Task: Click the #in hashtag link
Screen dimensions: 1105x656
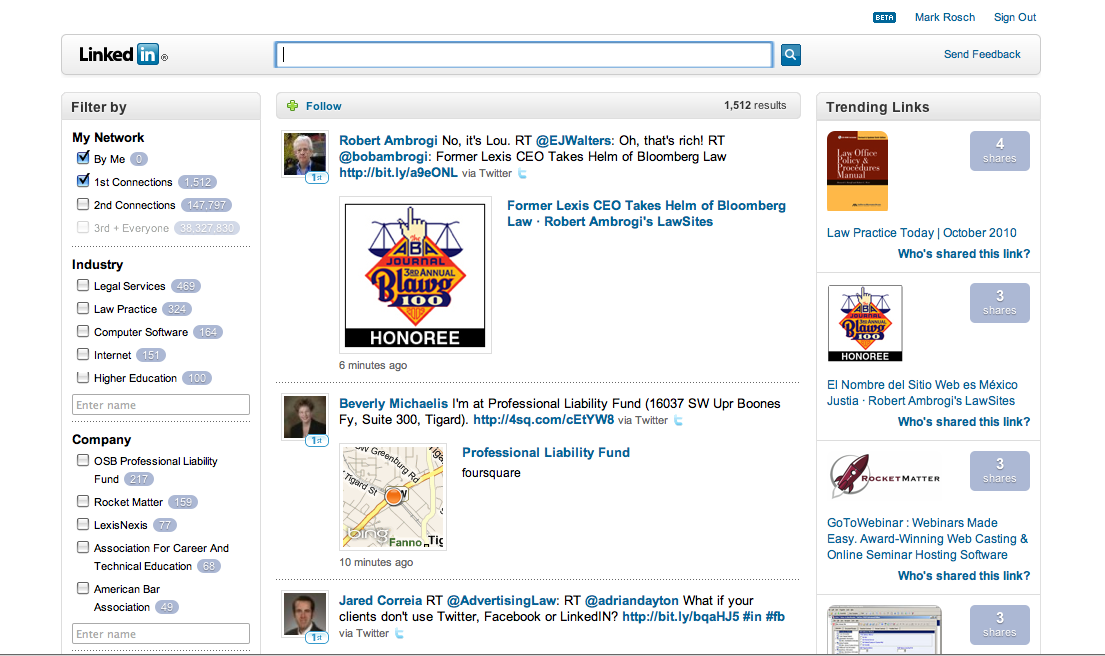Action: click(x=752, y=617)
